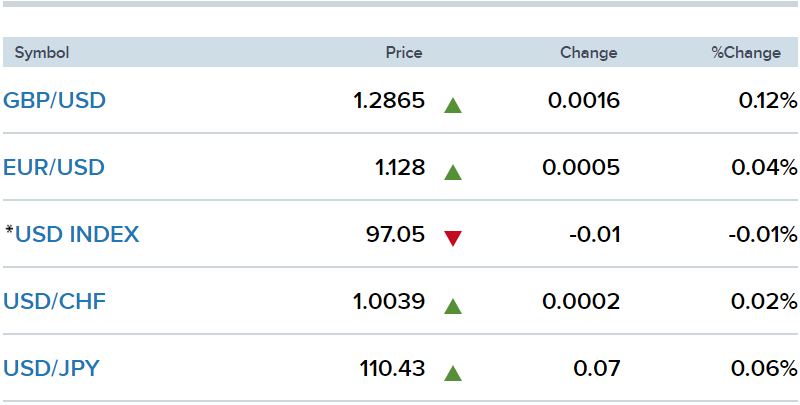Screen dimensions: 800x405
Task: Open the USD/JPY symbol link
Action: click(51, 368)
